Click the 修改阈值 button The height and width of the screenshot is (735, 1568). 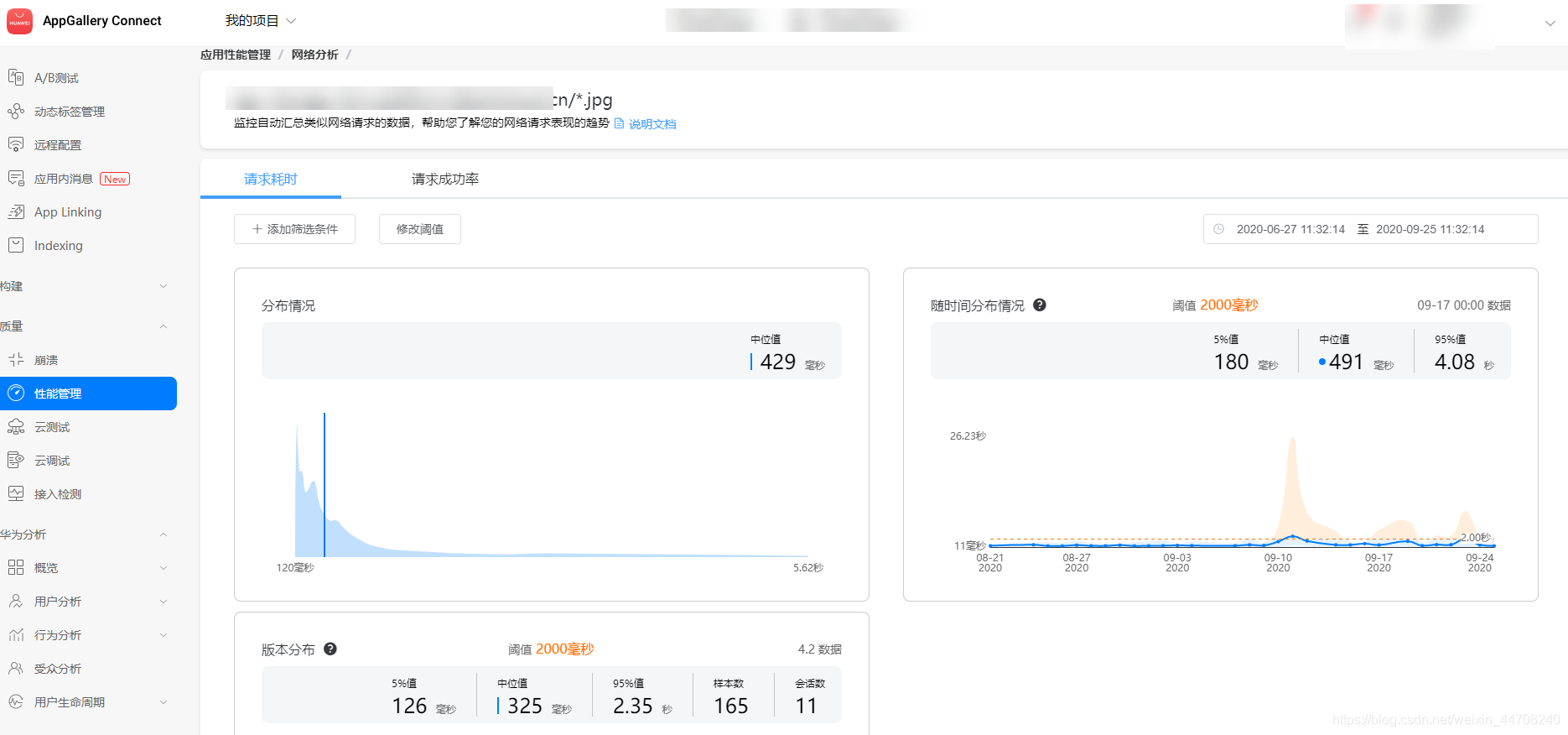tap(420, 229)
